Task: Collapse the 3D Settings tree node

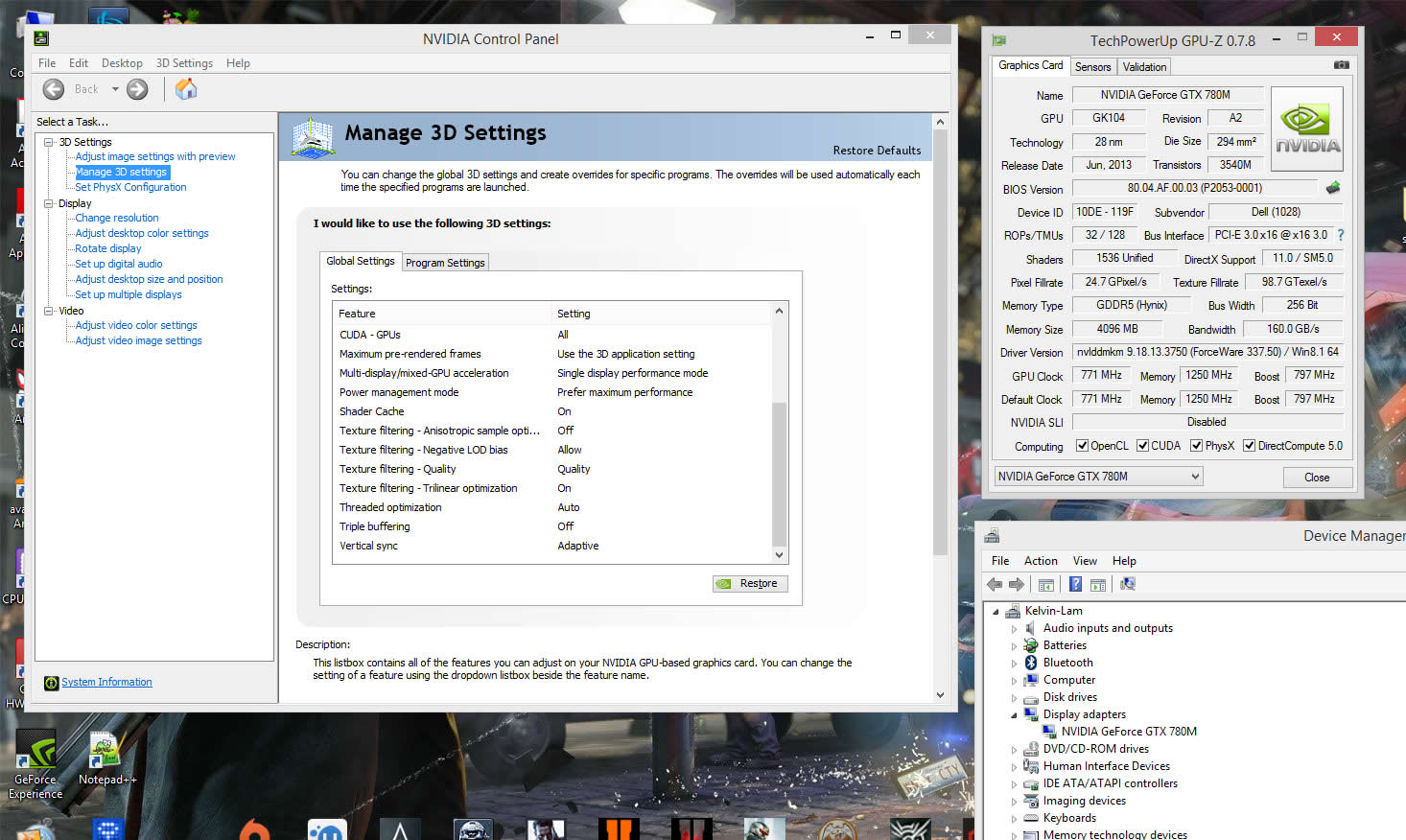Action: (48, 142)
